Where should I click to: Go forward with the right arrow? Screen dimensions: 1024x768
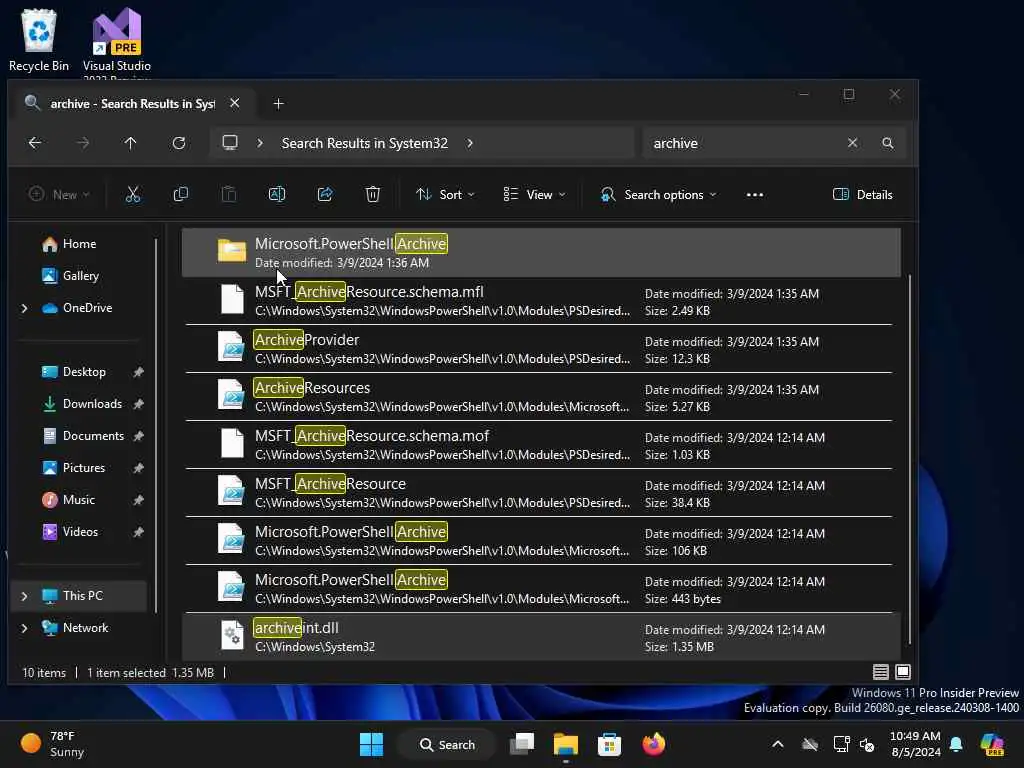tap(83, 143)
